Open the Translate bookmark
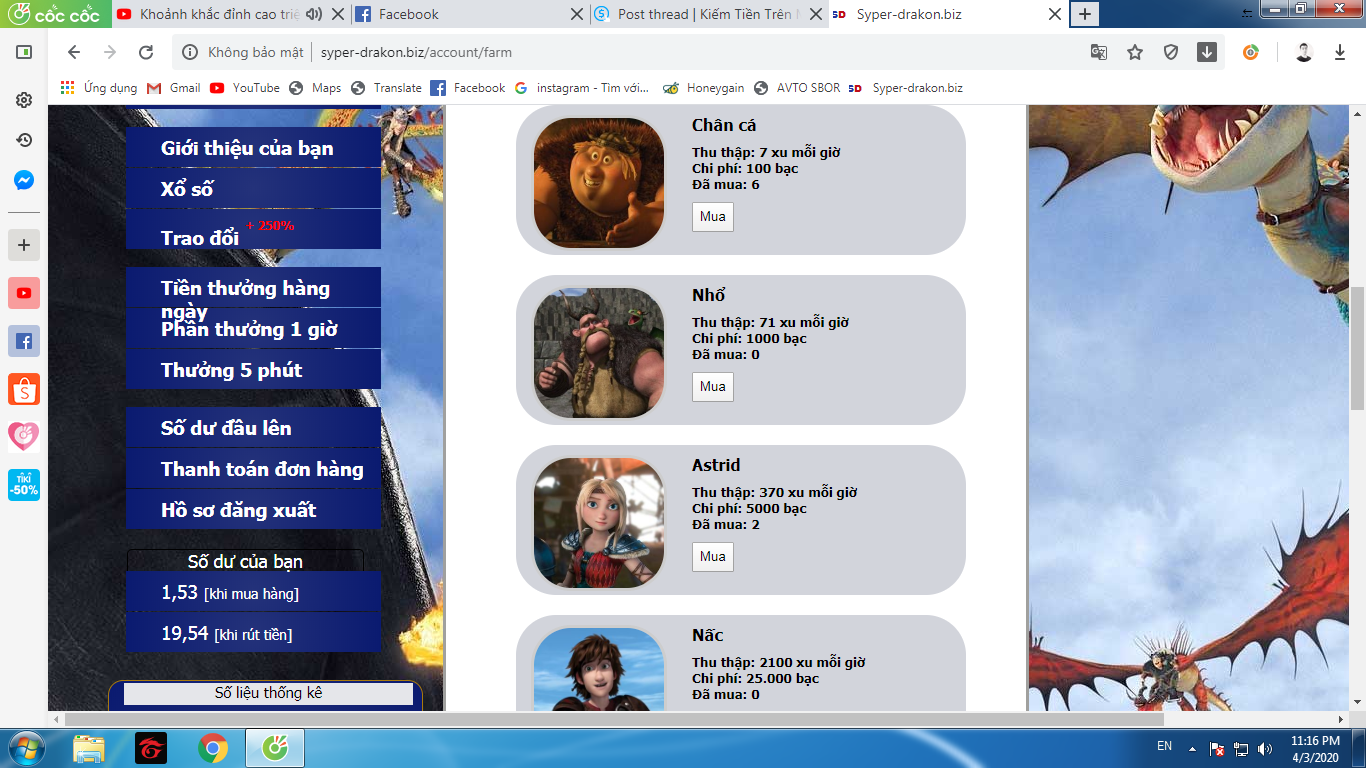Image resolution: width=1366 pixels, height=768 pixels. coord(386,88)
